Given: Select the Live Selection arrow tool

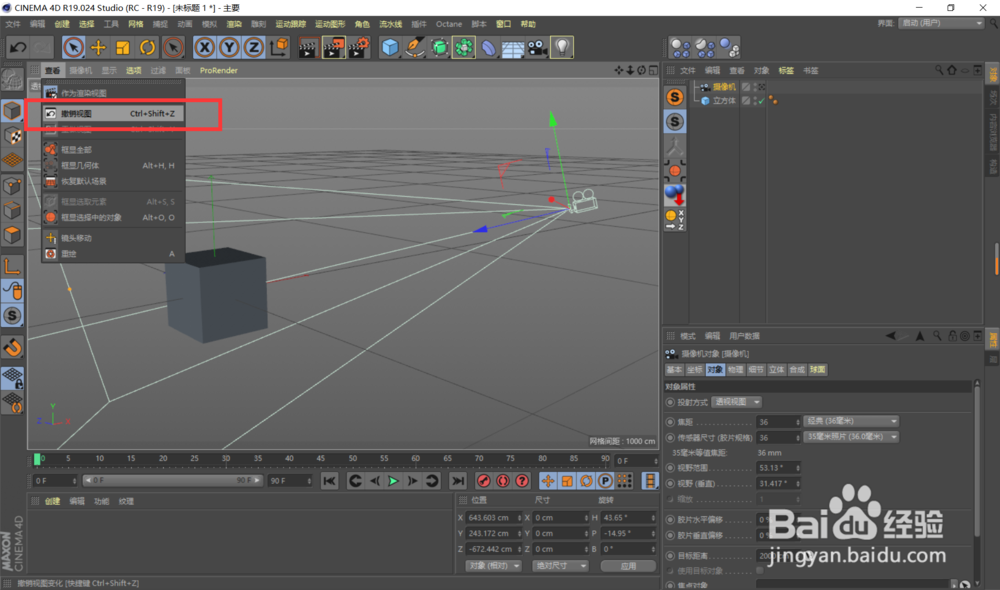Looking at the screenshot, I should 73,47.
